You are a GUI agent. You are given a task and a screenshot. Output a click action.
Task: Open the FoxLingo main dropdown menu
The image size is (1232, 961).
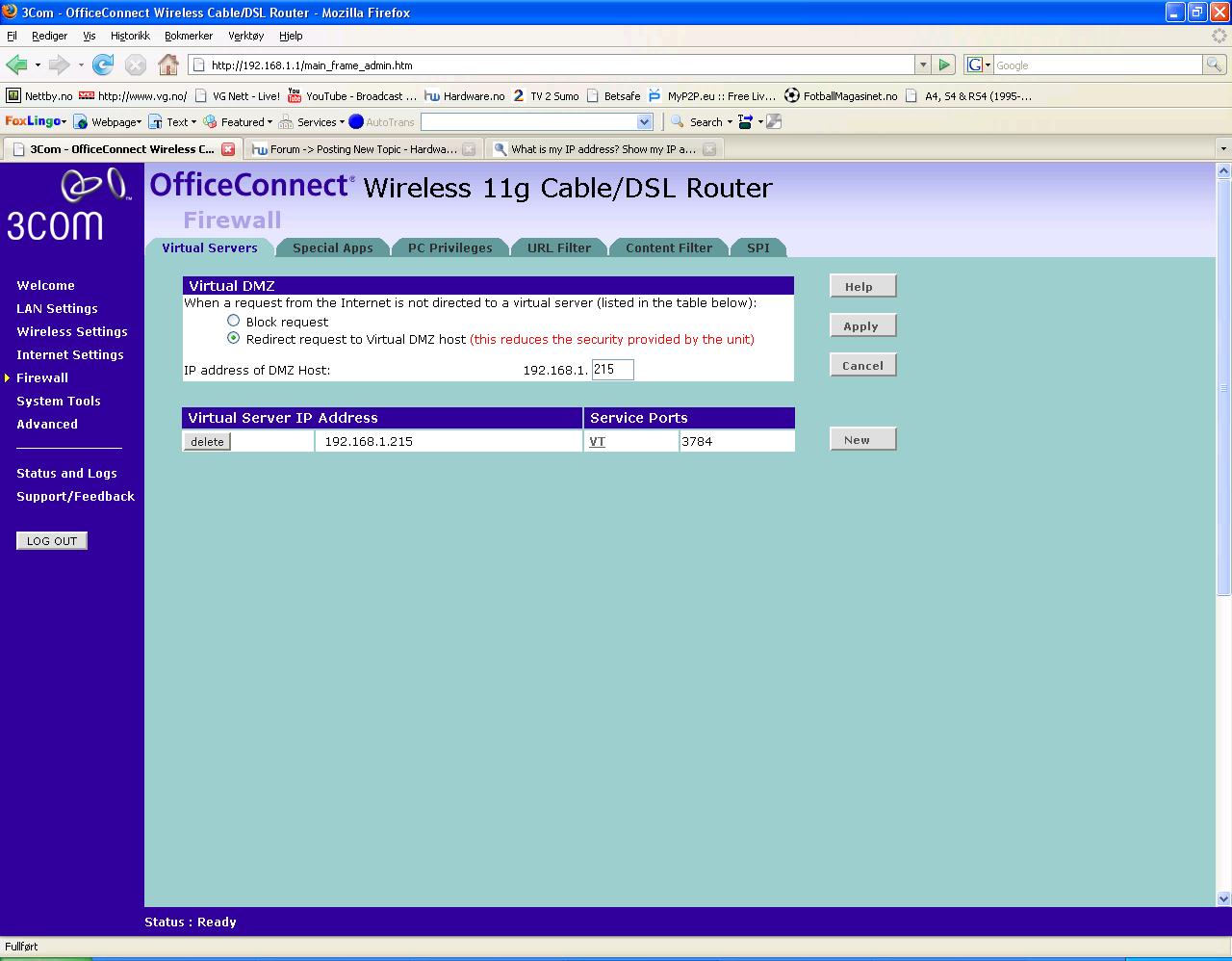tap(36, 121)
